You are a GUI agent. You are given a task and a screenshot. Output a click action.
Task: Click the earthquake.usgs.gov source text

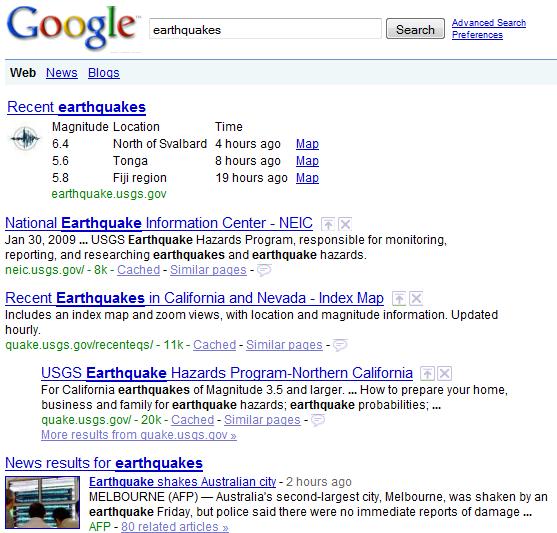coord(109,194)
